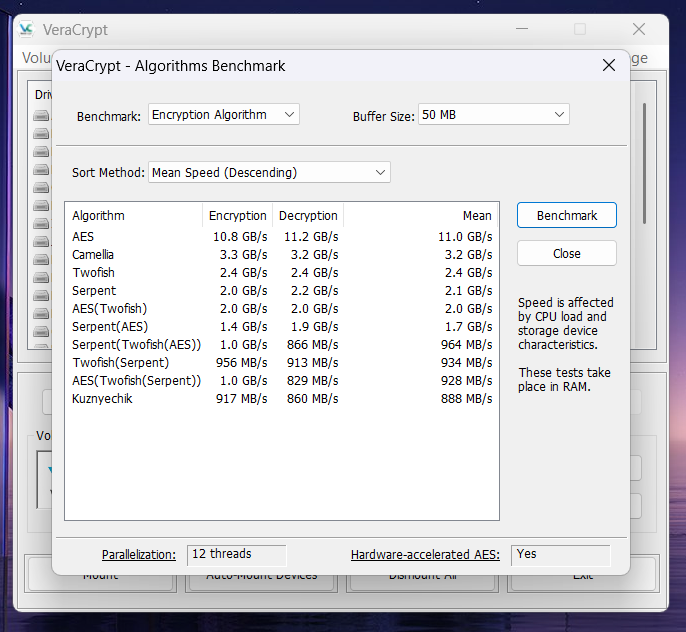Select the AES(Twofish) row
Viewport: 686px width, 632px height.
(282, 309)
